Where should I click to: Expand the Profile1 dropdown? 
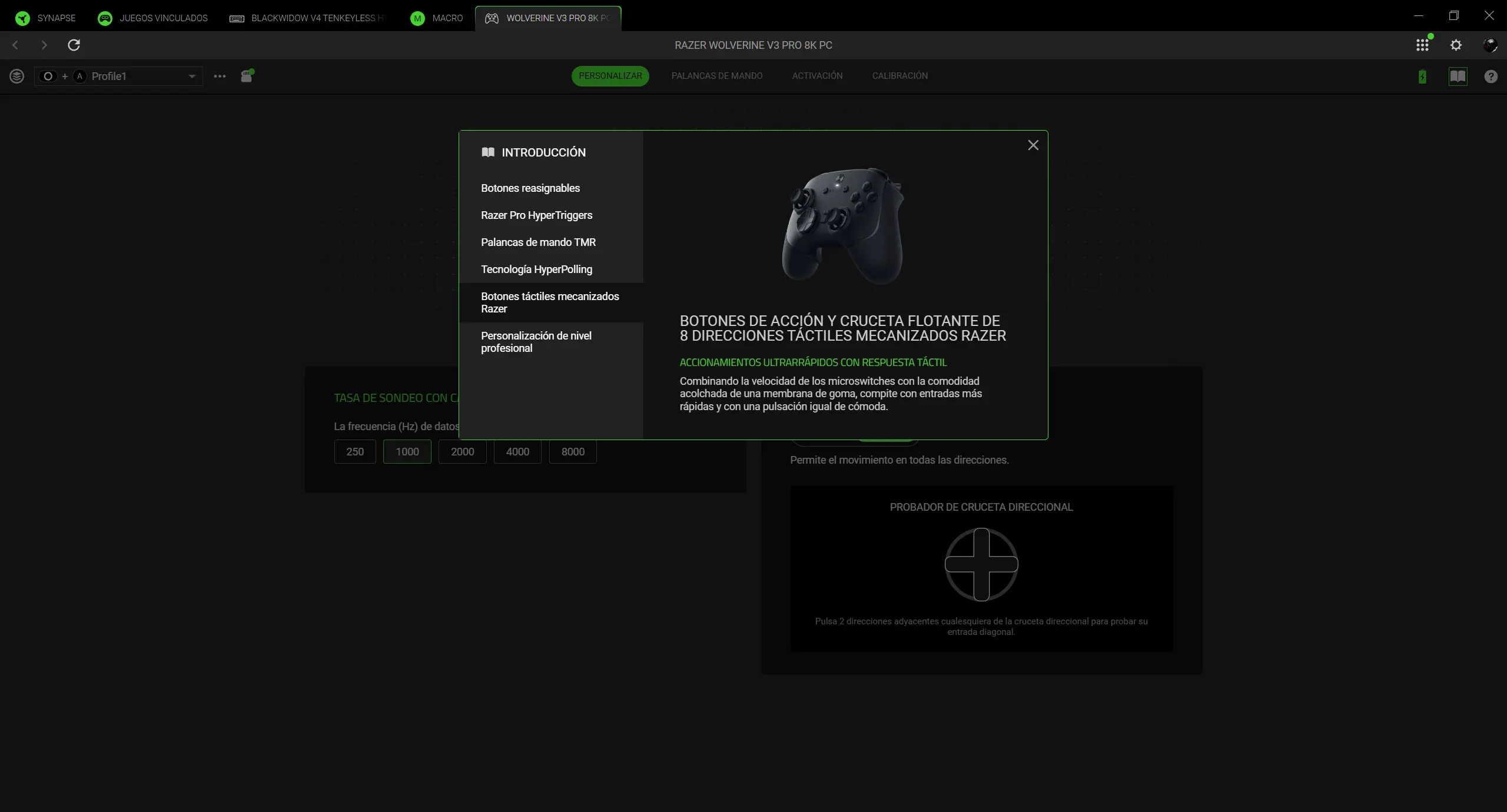coord(192,76)
